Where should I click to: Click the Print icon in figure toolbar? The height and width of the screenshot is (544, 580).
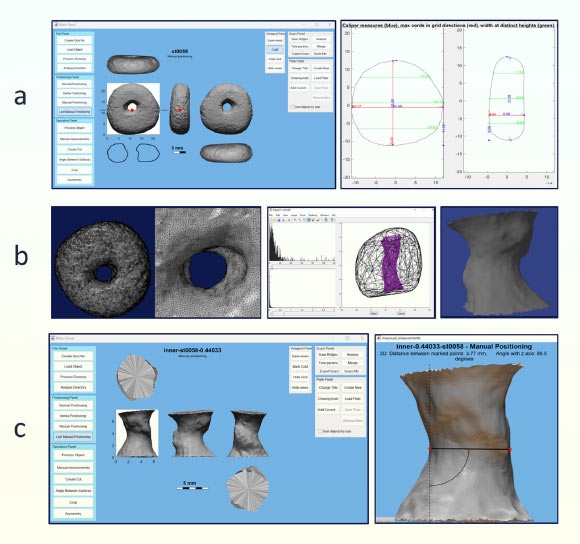[x=283, y=220]
